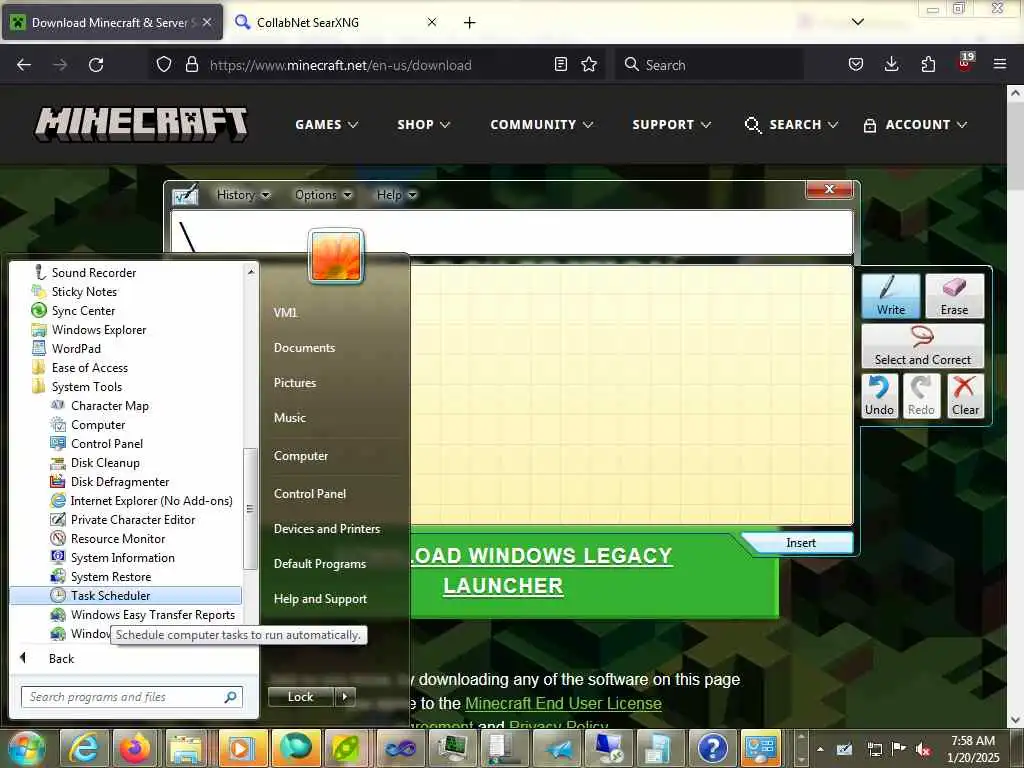The width and height of the screenshot is (1024, 768).
Task: Open Default Programs
Action: (319, 564)
